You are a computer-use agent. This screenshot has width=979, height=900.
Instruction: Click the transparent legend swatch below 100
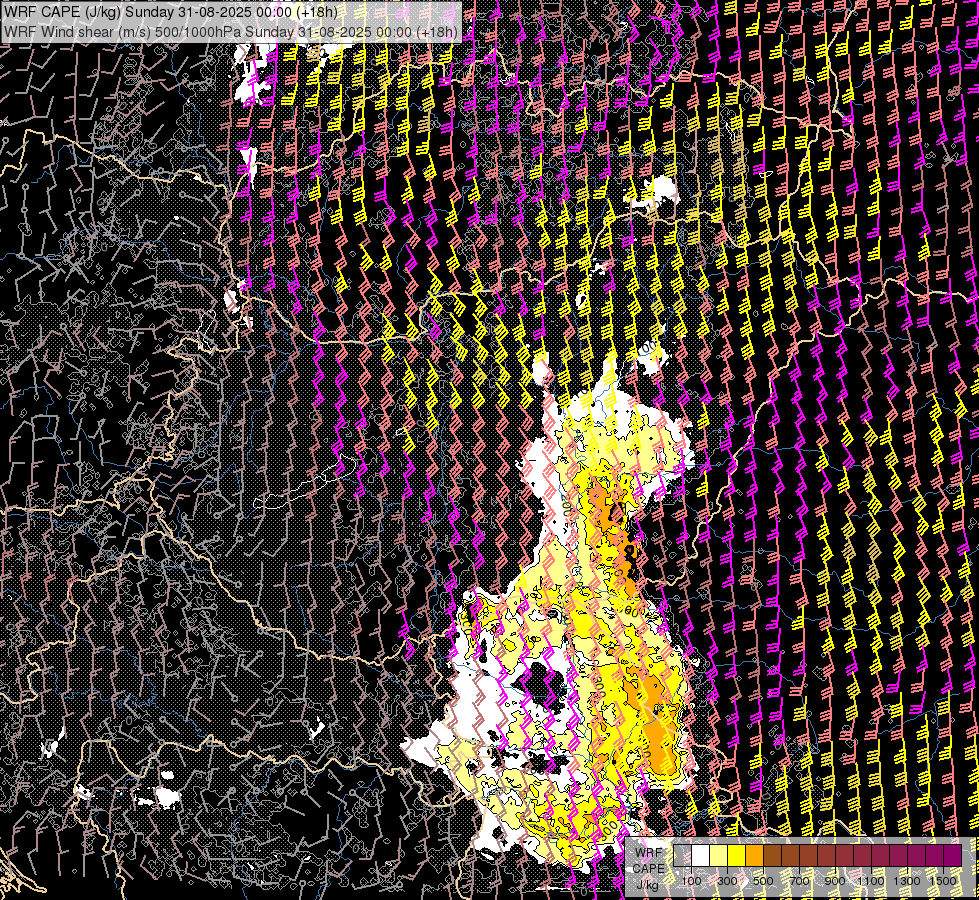682,855
